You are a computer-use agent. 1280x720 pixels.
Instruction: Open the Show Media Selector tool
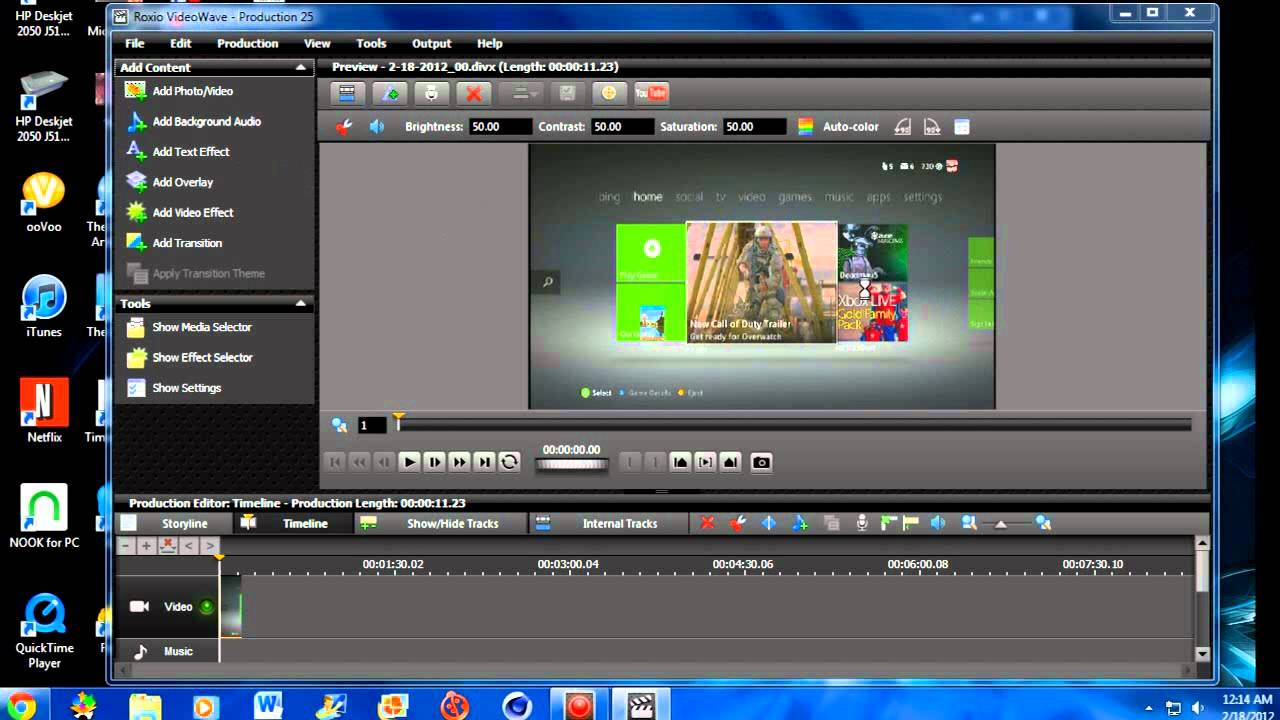click(x=201, y=327)
